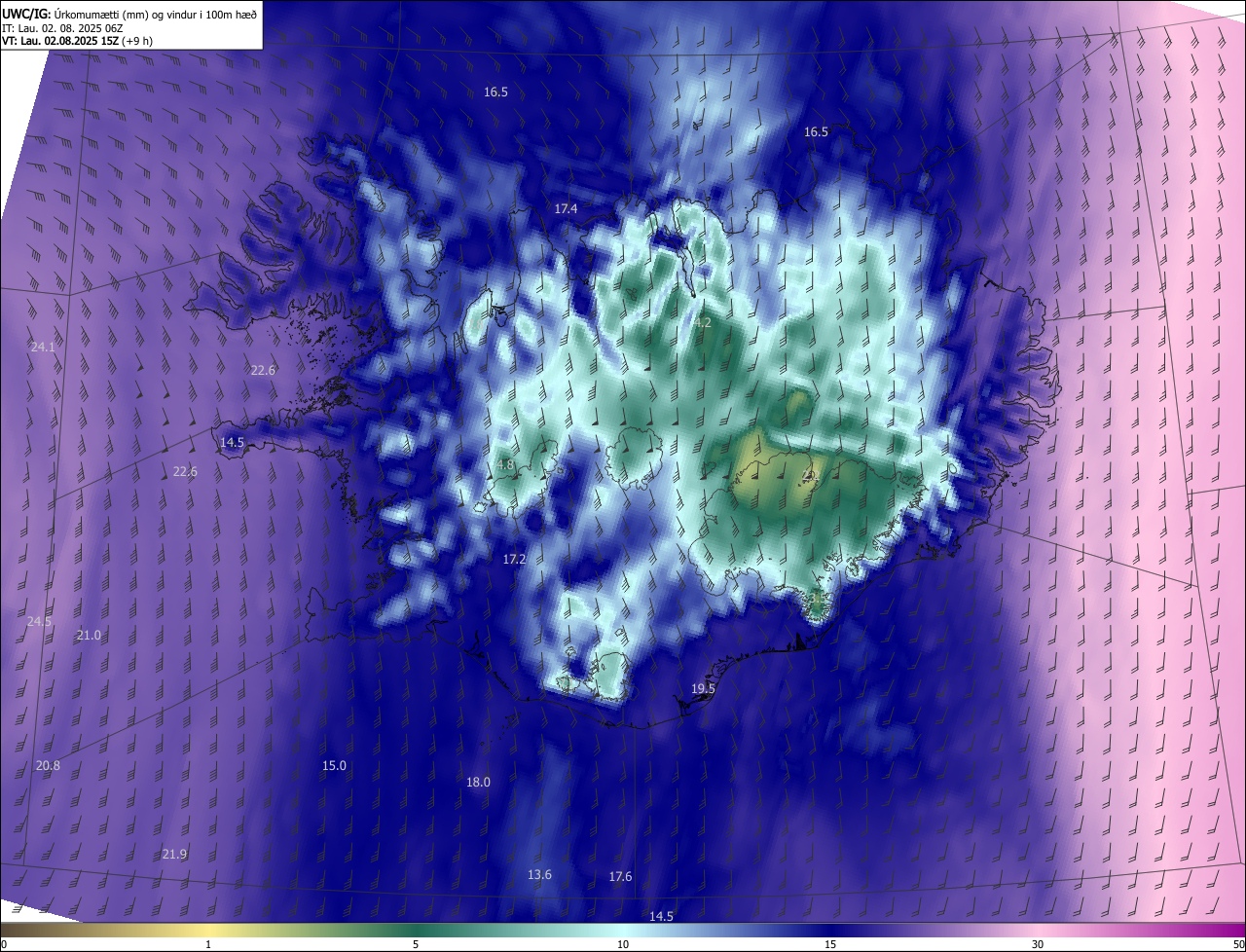This screenshot has width=1246, height=952.
Task: Click the colorbar tick label 30
Action: click(x=1038, y=945)
